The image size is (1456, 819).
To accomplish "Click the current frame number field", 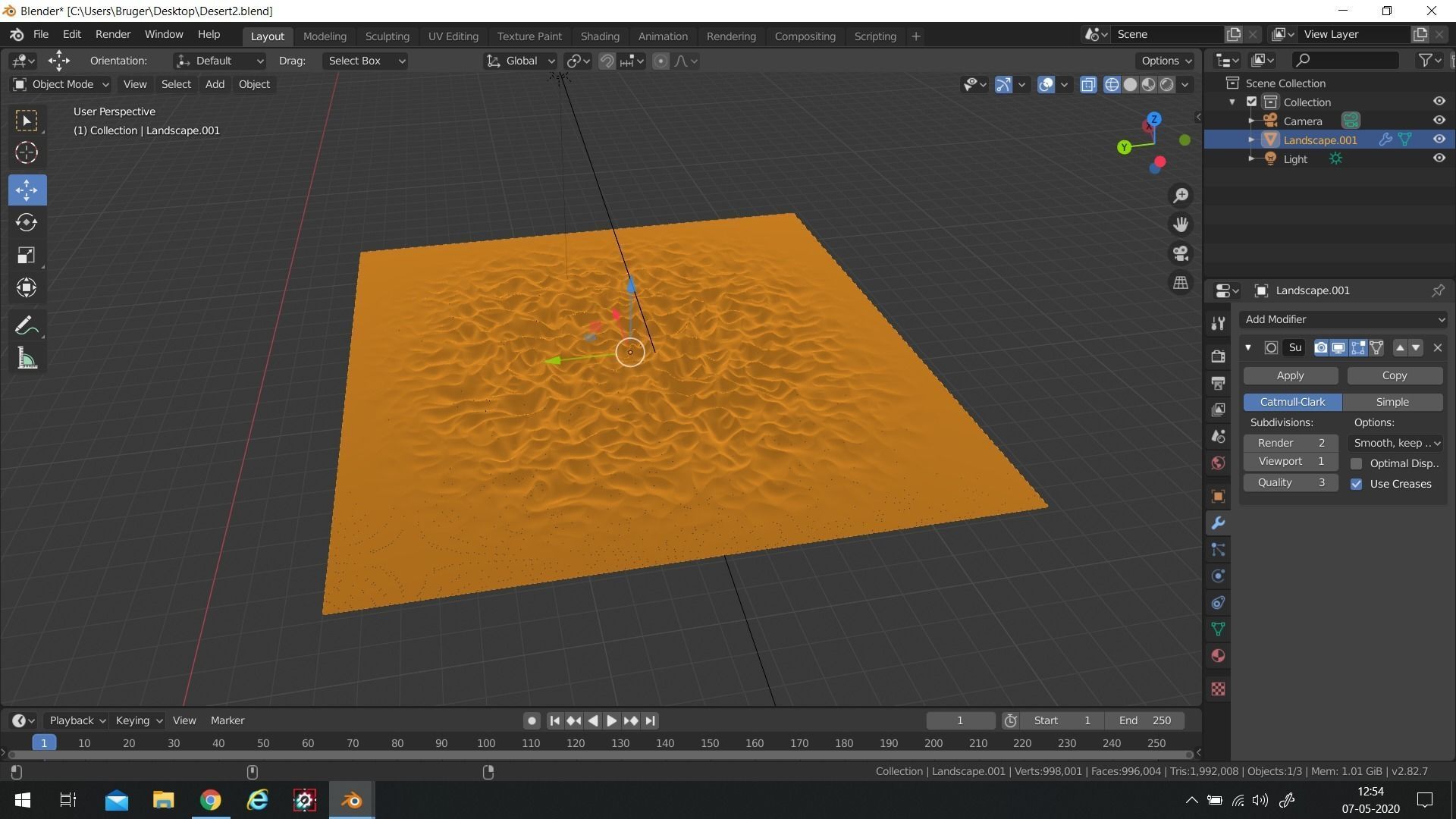I will (x=960, y=720).
